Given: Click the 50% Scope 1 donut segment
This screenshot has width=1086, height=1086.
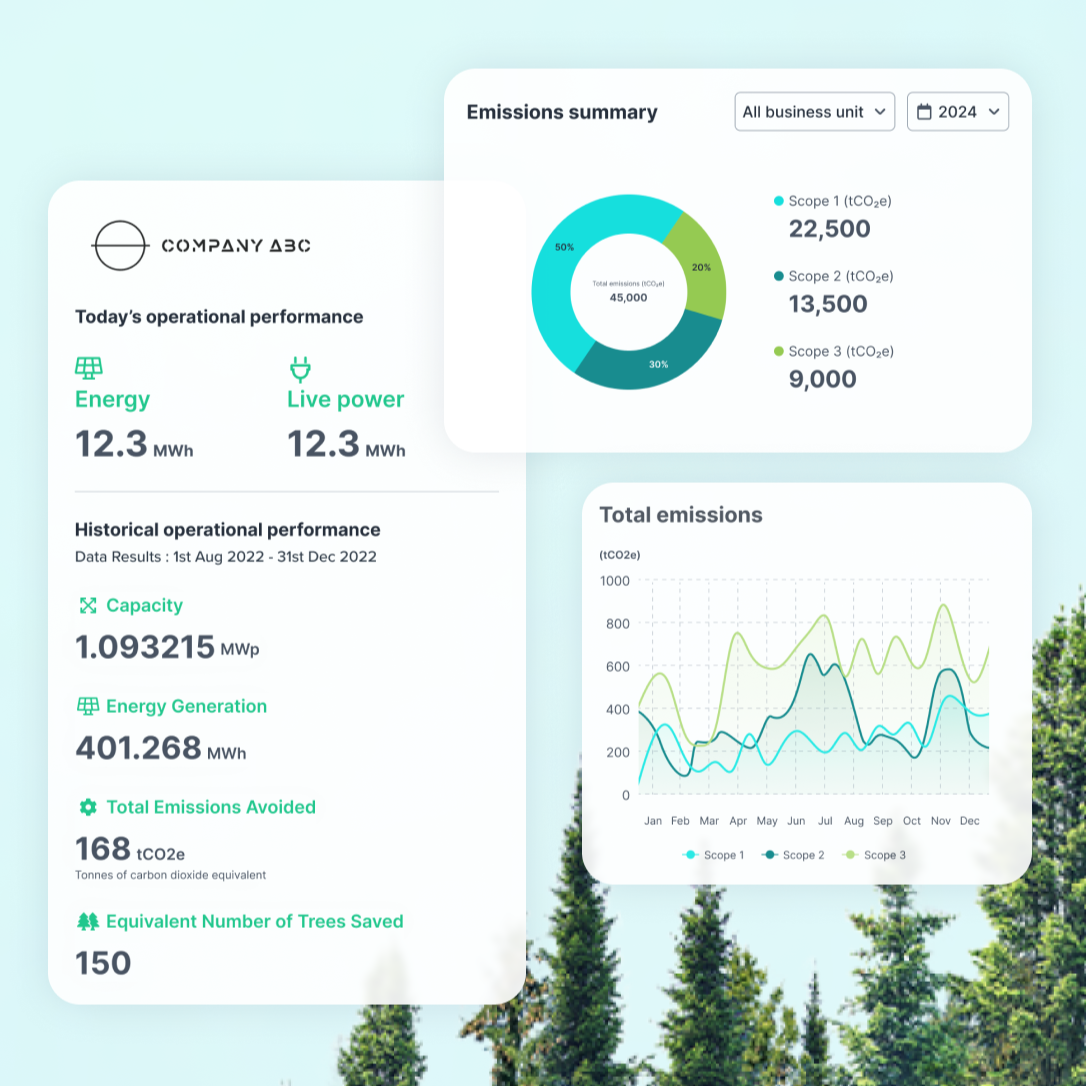Looking at the screenshot, I should (x=564, y=247).
